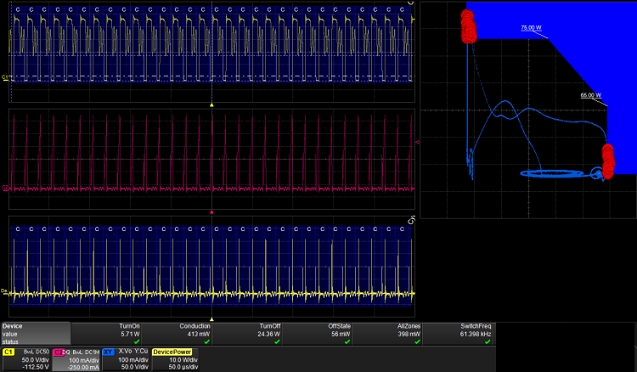Click the OffState status checkmark
Screen dimensions: 637x372
[347, 342]
